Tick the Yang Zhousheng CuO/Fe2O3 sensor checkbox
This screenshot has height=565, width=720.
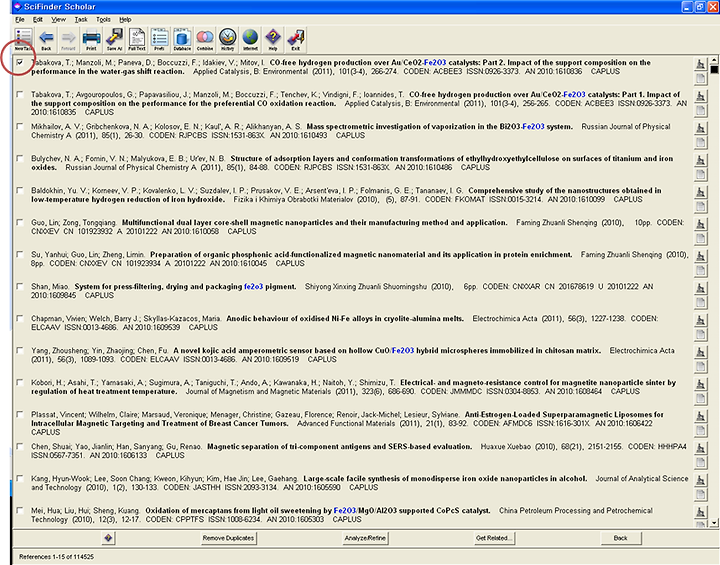tap(20, 350)
